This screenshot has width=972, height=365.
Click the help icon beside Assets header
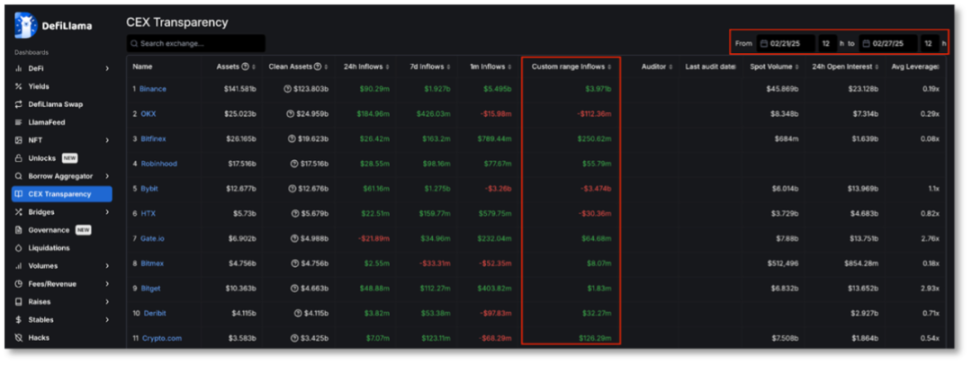(245, 66)
